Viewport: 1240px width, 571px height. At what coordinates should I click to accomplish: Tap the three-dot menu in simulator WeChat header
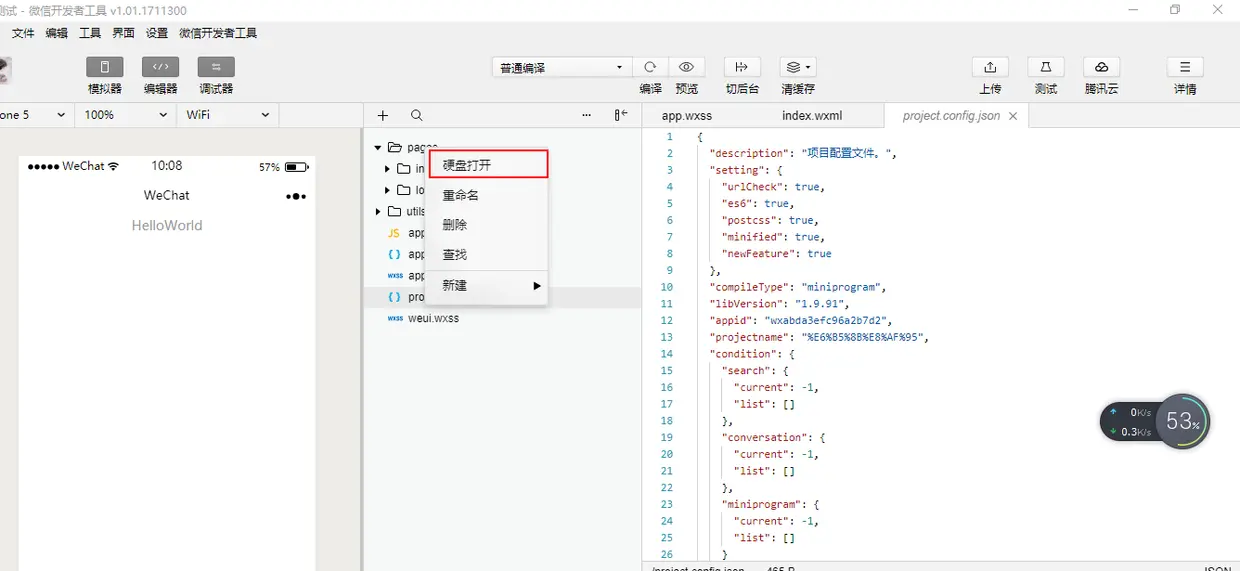pos(296,196)
